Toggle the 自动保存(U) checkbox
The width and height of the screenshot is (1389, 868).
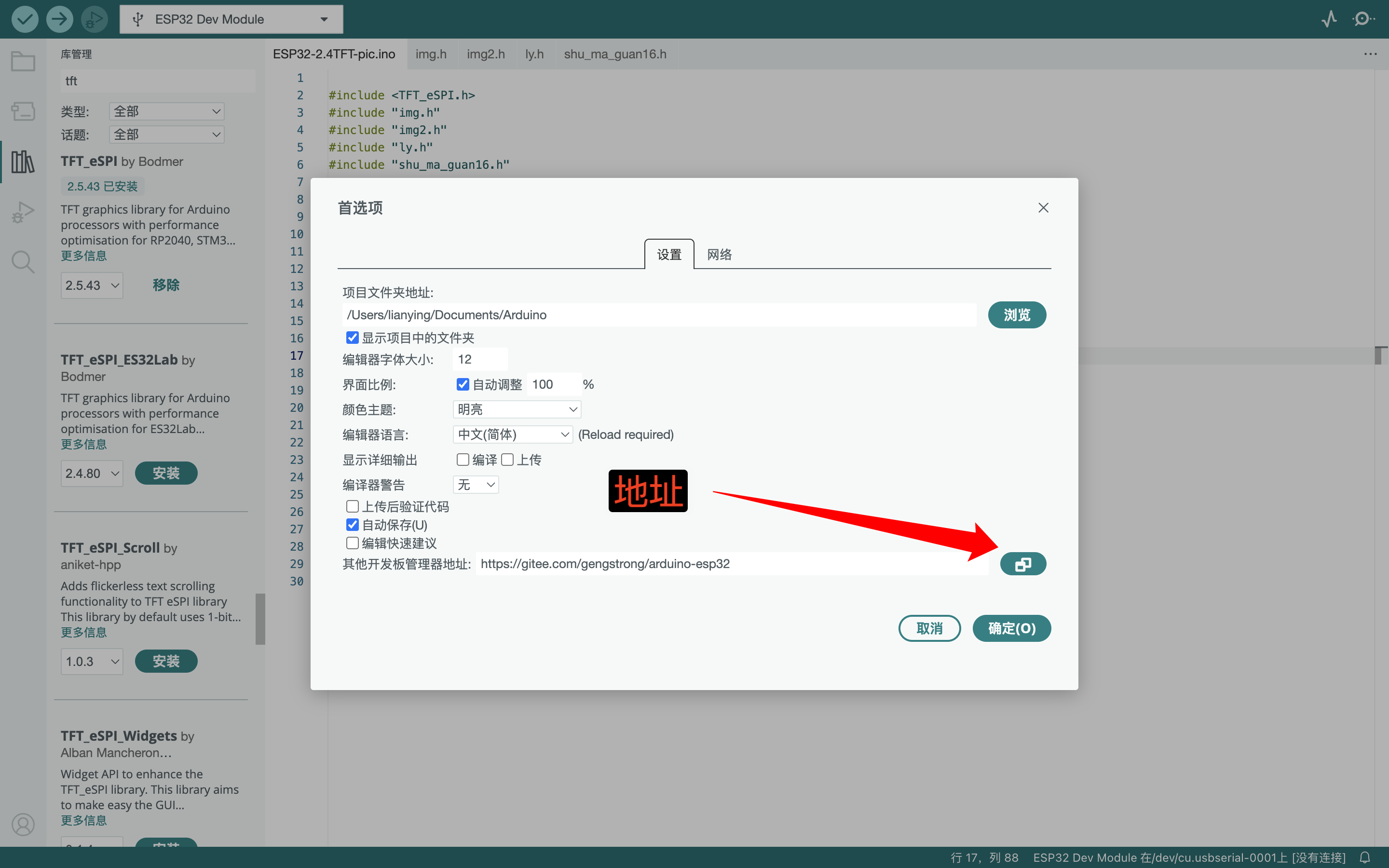click(x=353, y=525)
